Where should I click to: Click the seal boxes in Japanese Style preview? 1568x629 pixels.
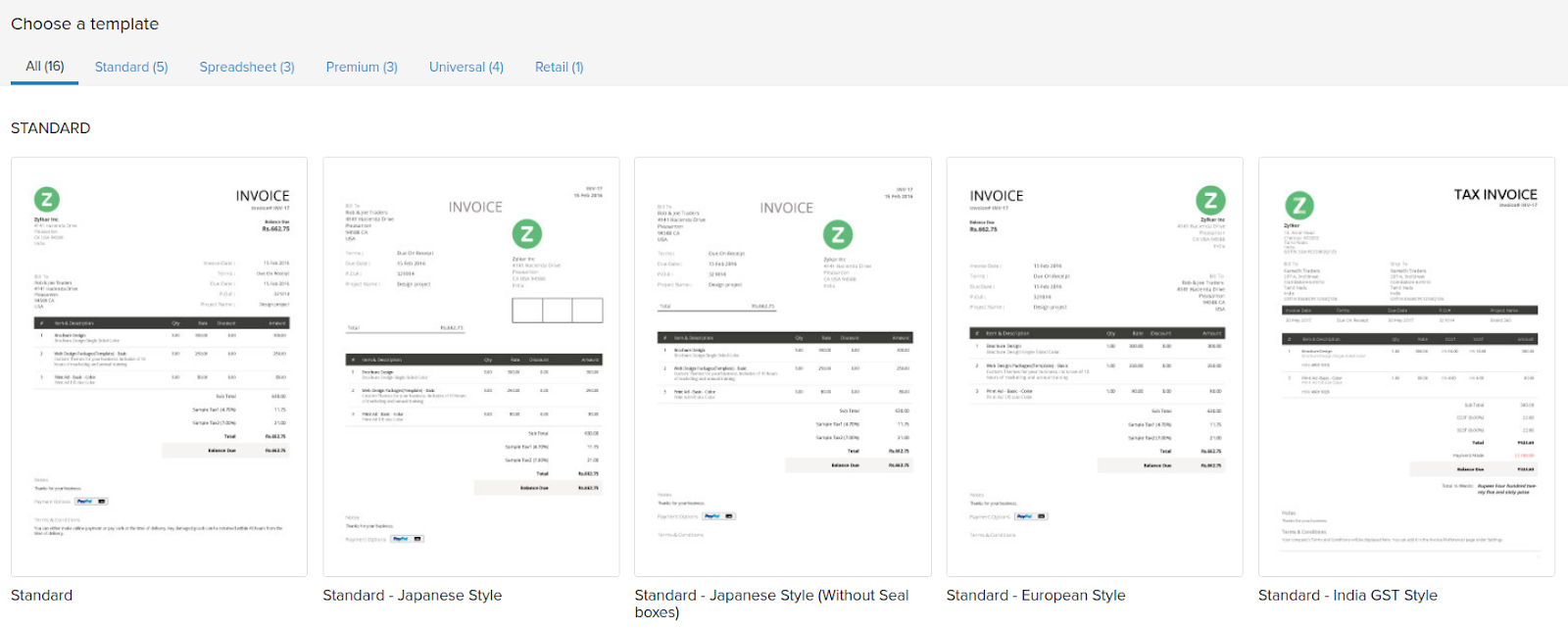point(558,311)
